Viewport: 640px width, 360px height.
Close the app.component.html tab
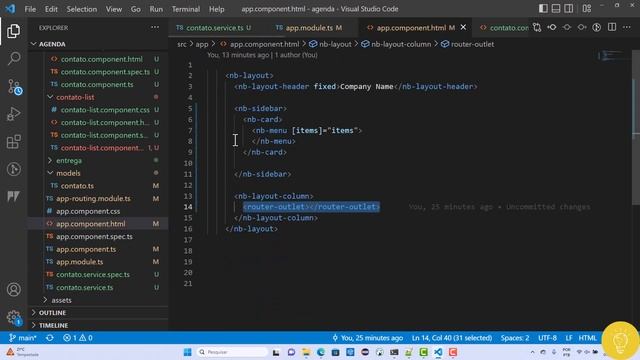point(463,27)
